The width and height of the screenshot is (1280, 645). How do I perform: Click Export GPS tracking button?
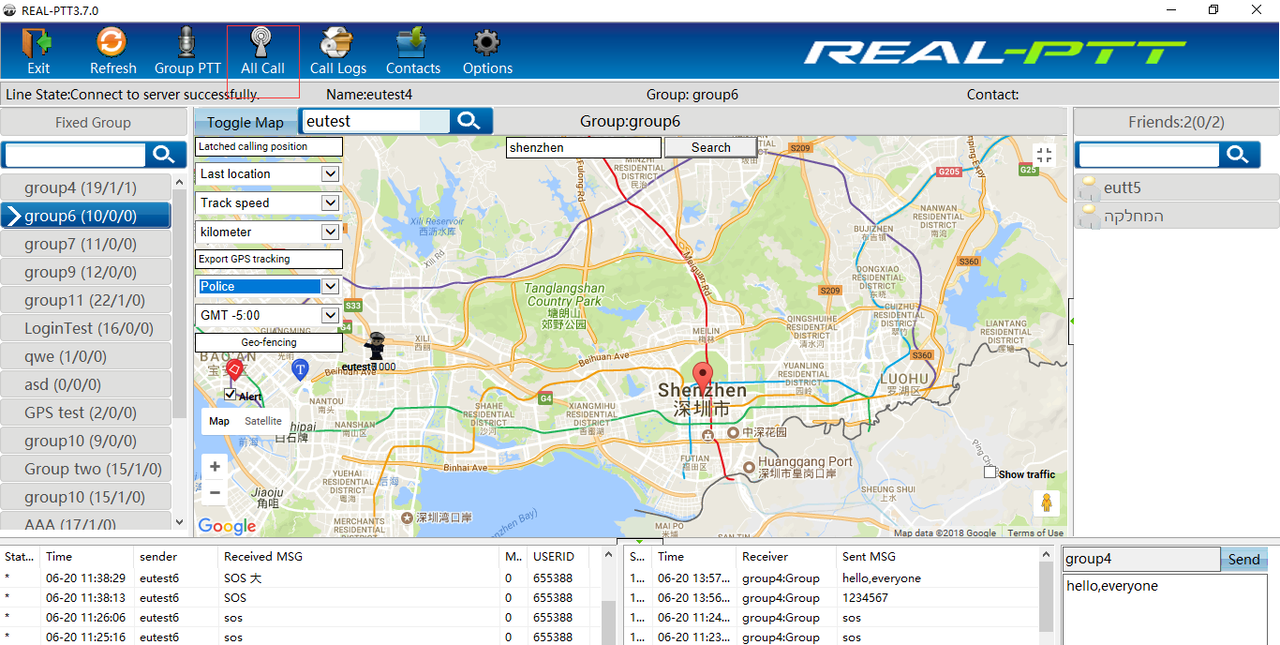coord(269,259)
